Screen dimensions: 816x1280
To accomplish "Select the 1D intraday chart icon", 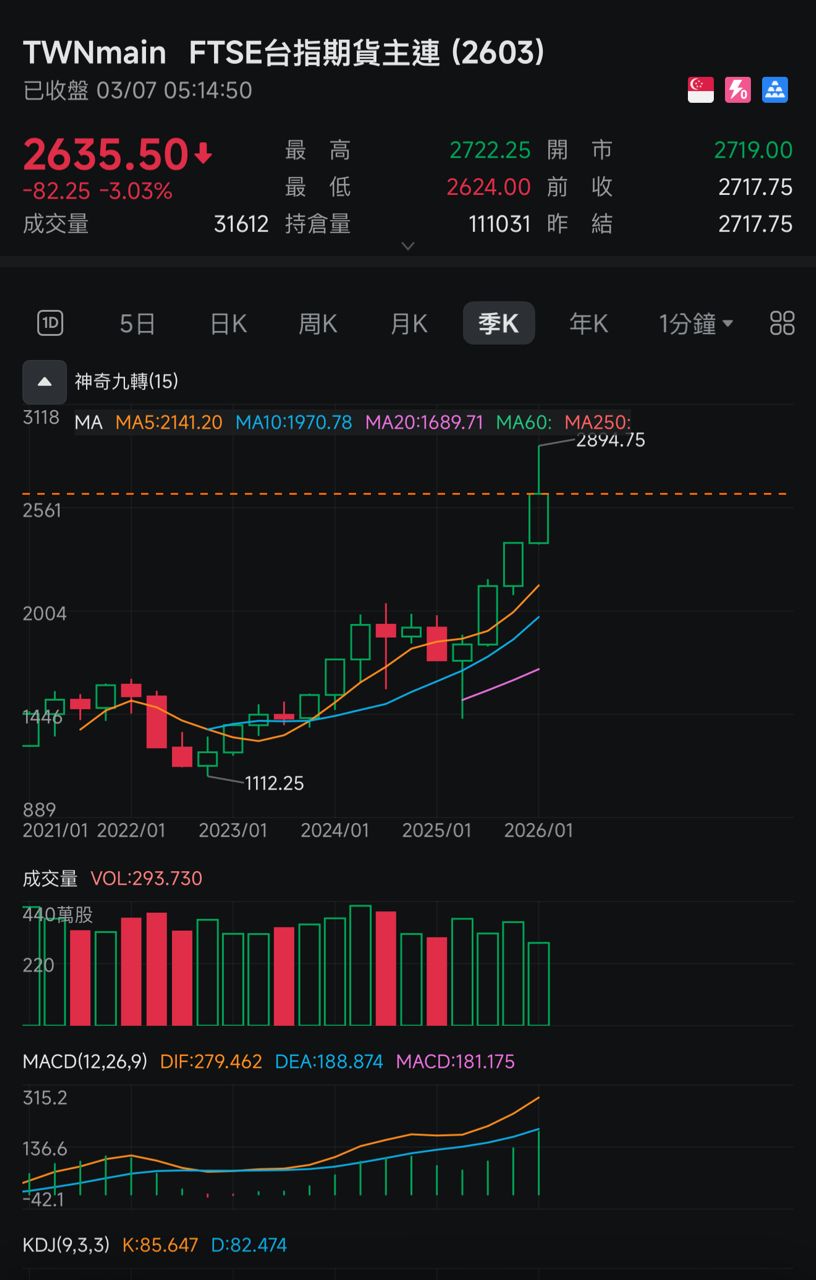I will tap(50, 323).
